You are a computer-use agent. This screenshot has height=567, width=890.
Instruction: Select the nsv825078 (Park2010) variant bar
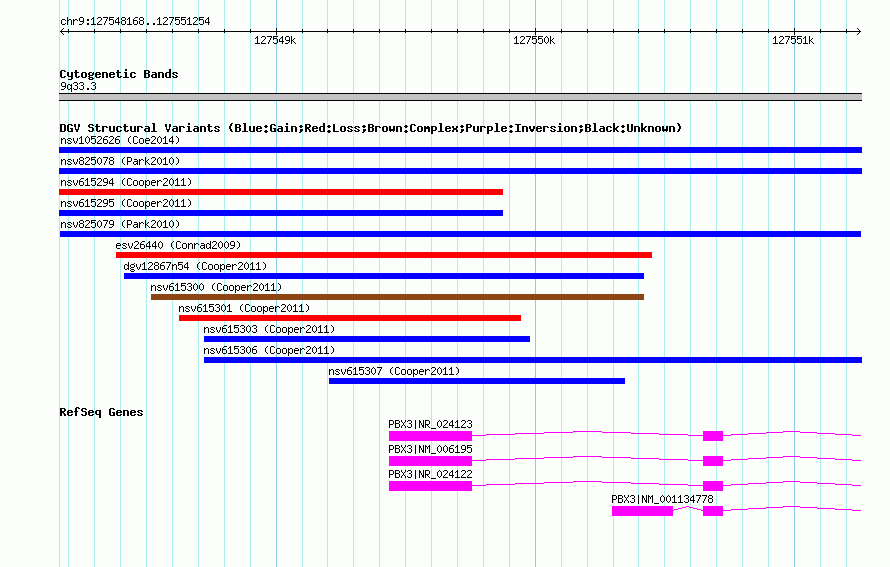(x=460, y=171)
